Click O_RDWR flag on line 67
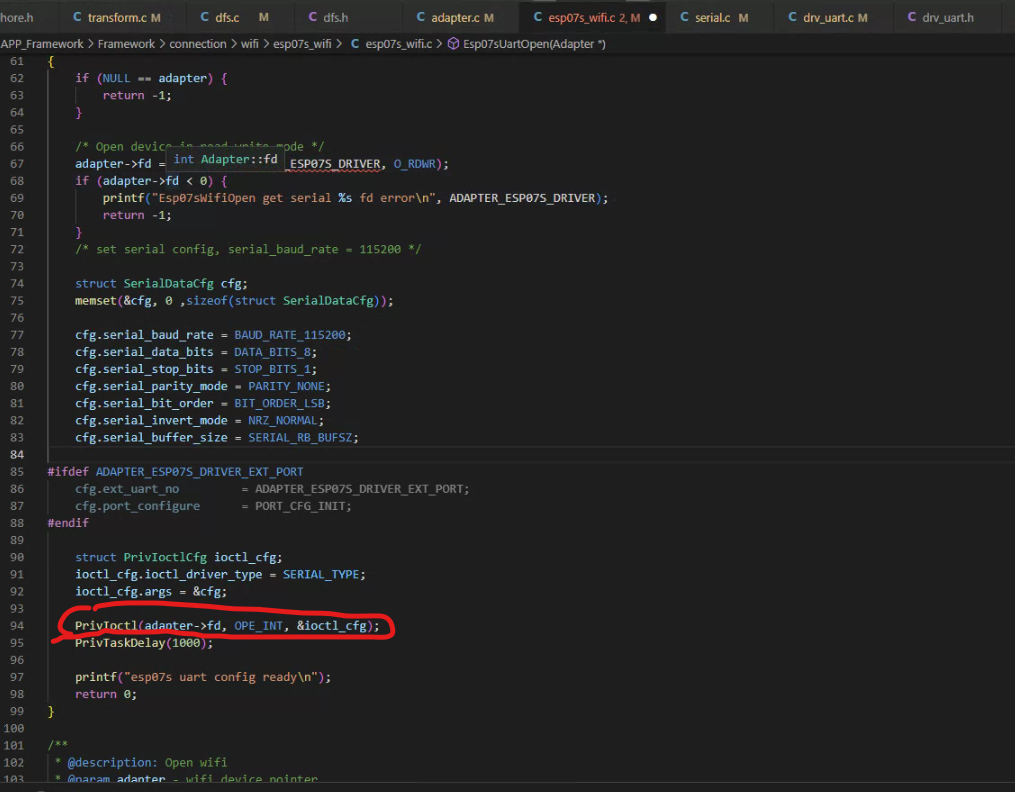 coord(414,164)
